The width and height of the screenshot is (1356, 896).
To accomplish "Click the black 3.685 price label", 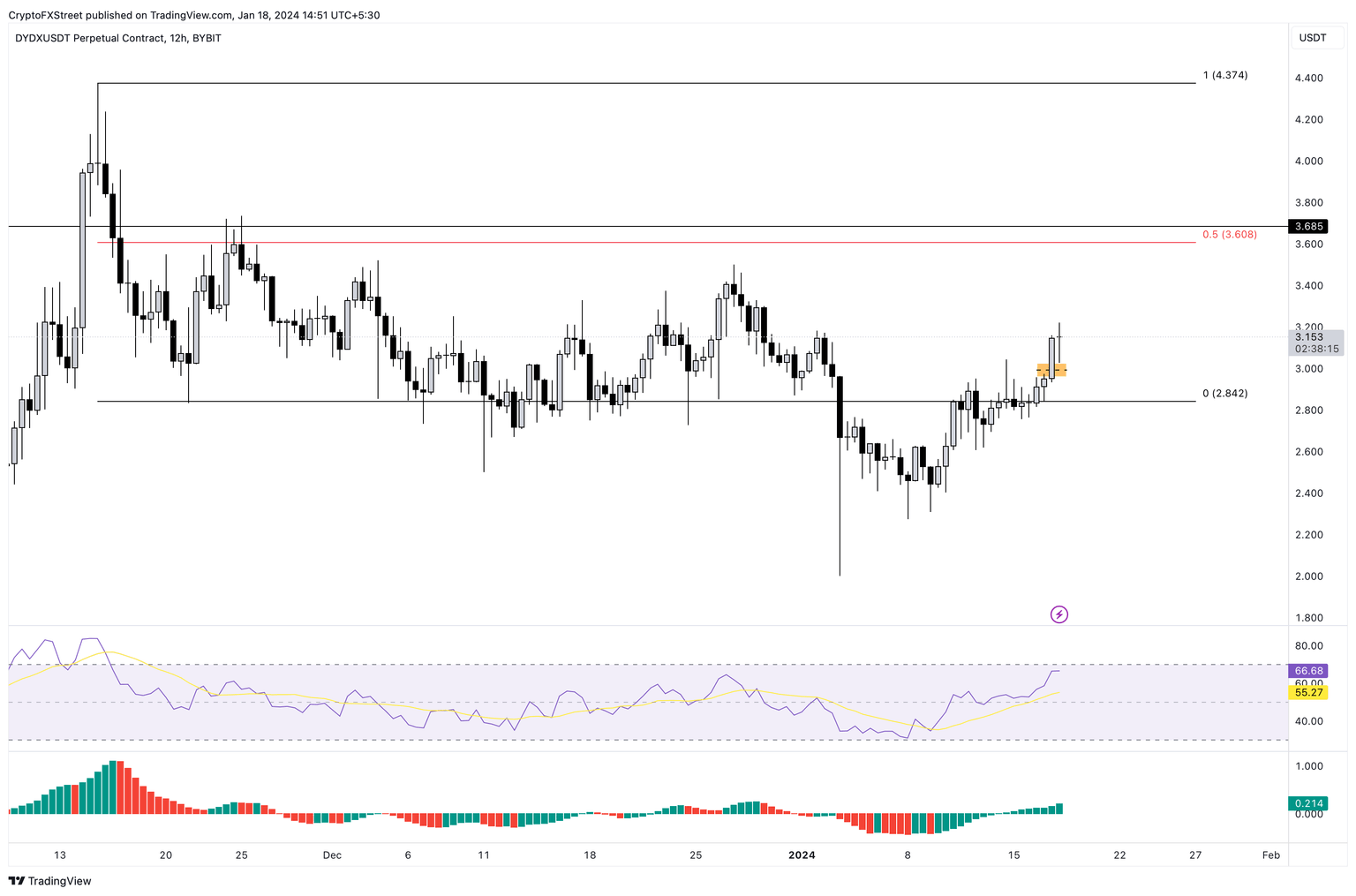I will coord(1307,227).
